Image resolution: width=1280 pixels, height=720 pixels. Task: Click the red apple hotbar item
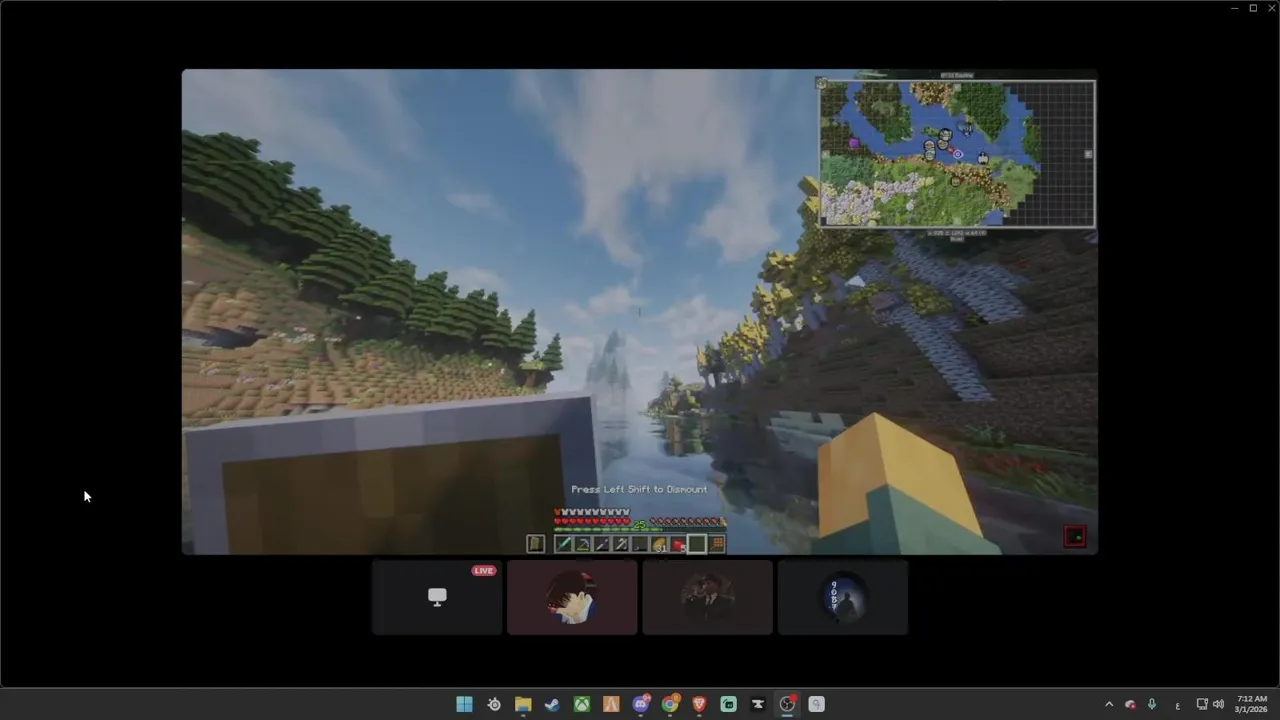point(678,544)
